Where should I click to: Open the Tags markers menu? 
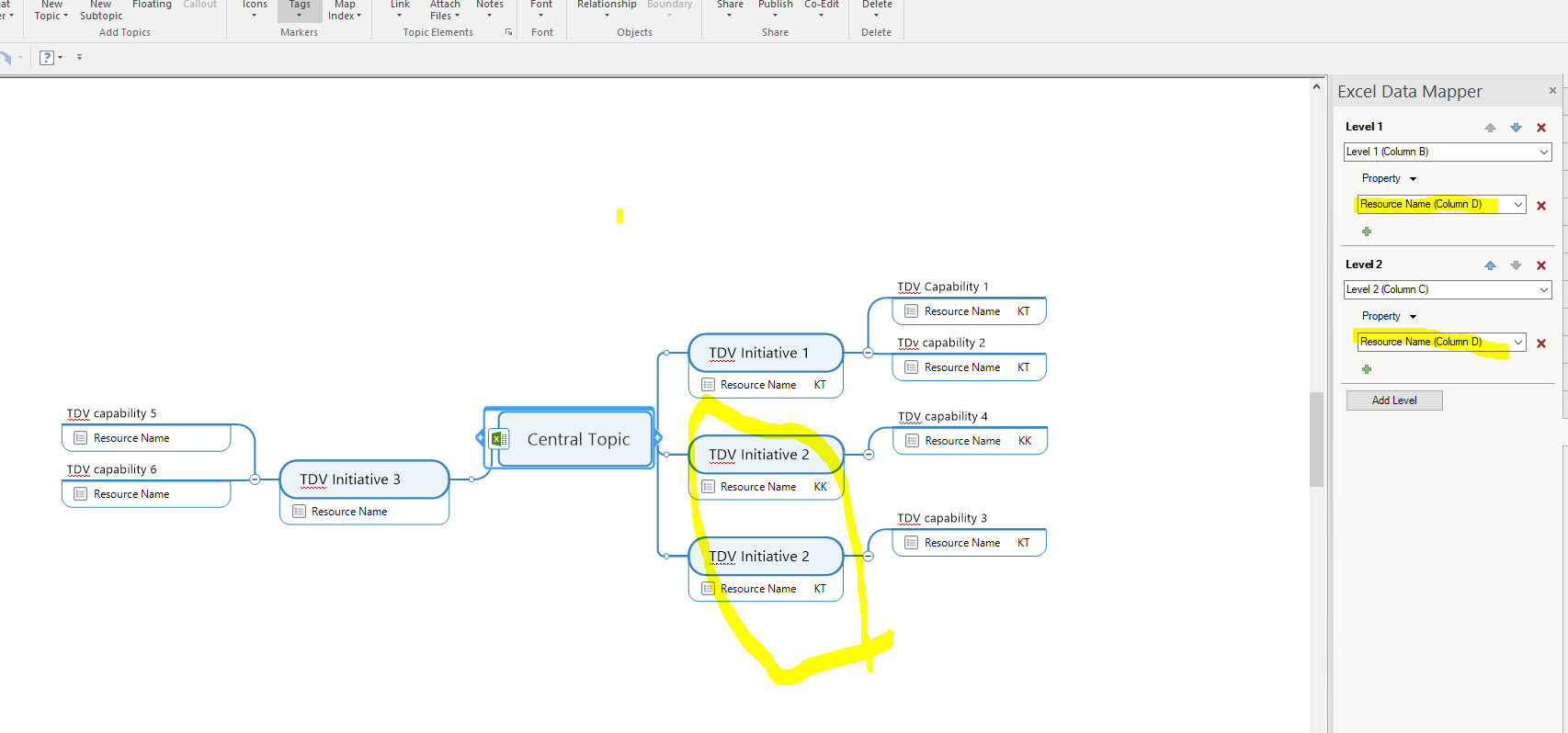pyautogui.click(x=300, y=9)
